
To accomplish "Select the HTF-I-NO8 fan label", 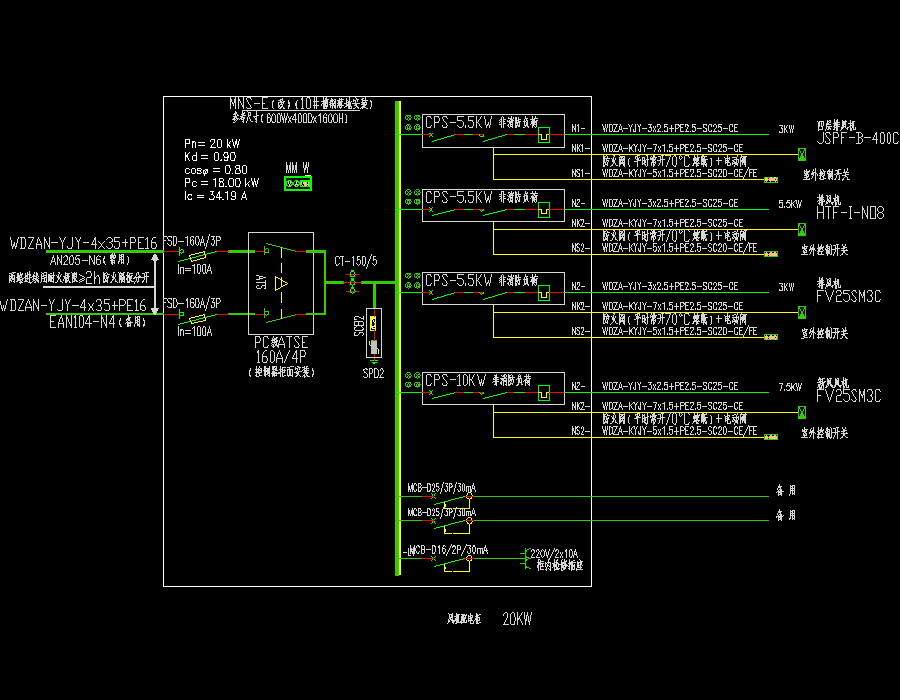I will [x=850, y=213].
